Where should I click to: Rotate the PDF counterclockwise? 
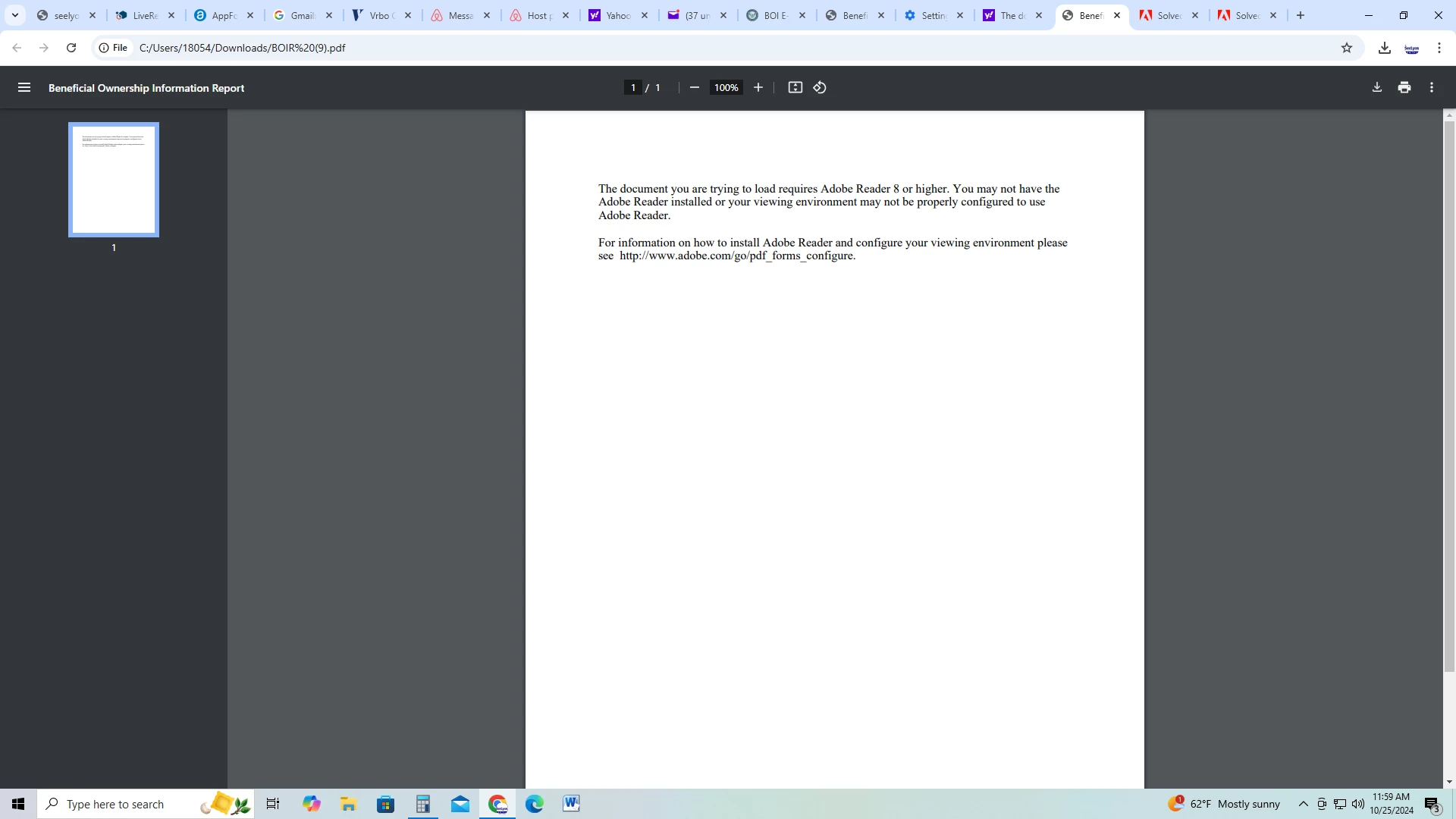coord(820,88)
